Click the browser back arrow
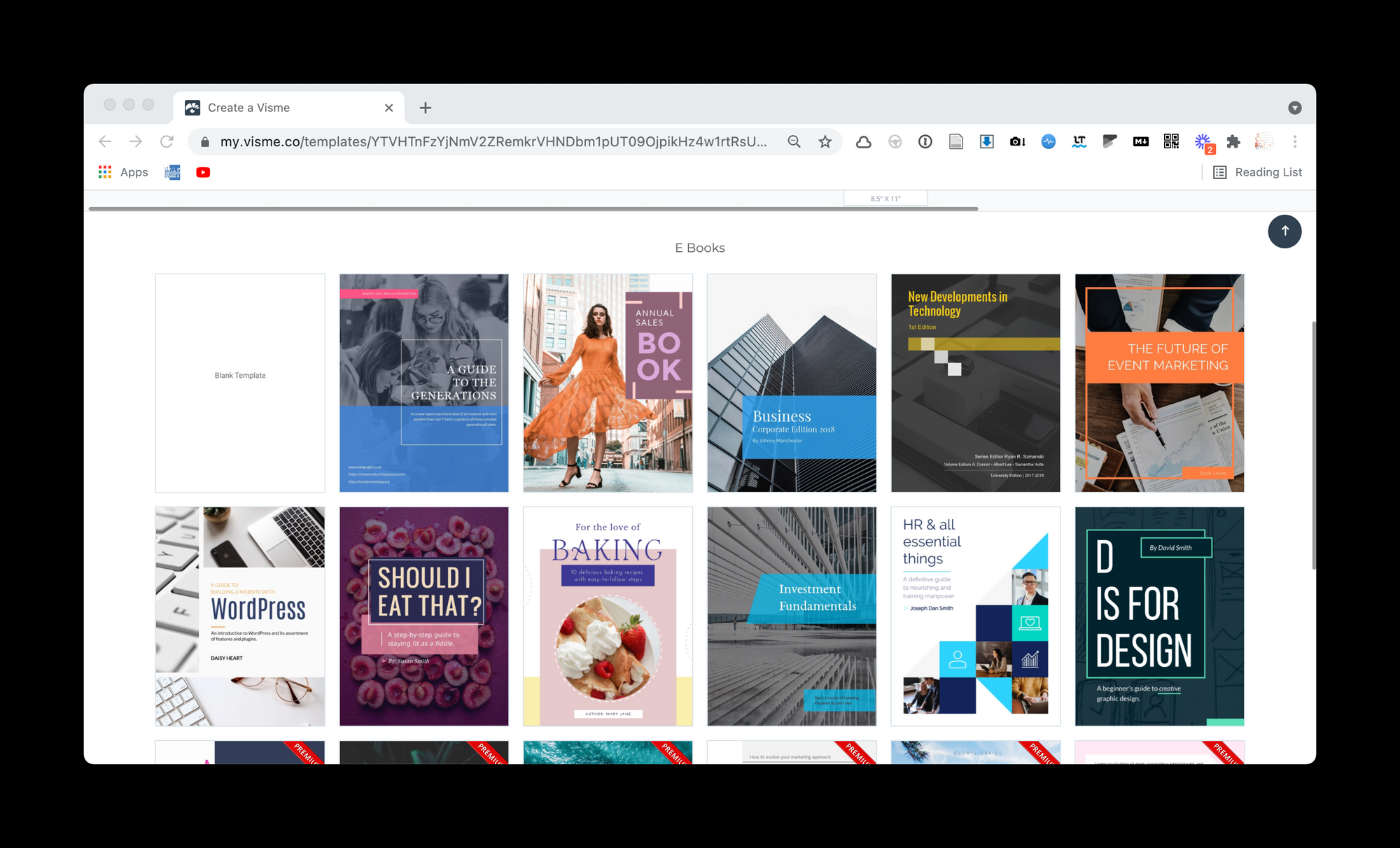The image size is (1400, 848). [105, 141]
